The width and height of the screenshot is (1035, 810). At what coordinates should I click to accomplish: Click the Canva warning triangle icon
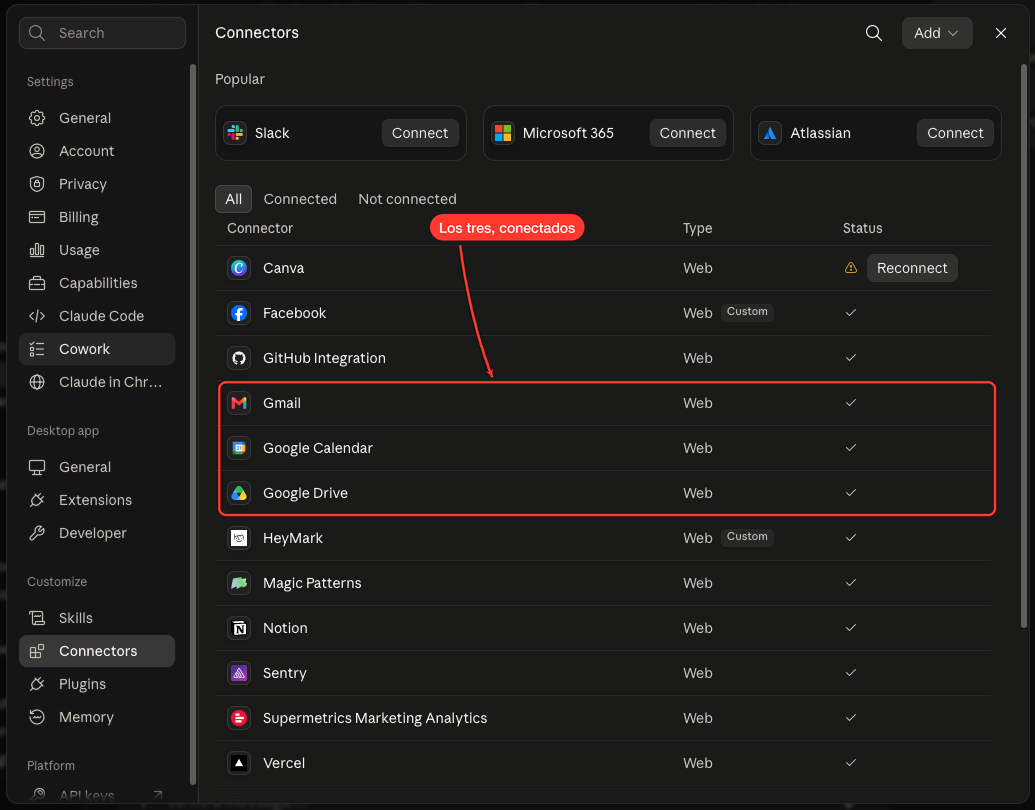point(851,267)
